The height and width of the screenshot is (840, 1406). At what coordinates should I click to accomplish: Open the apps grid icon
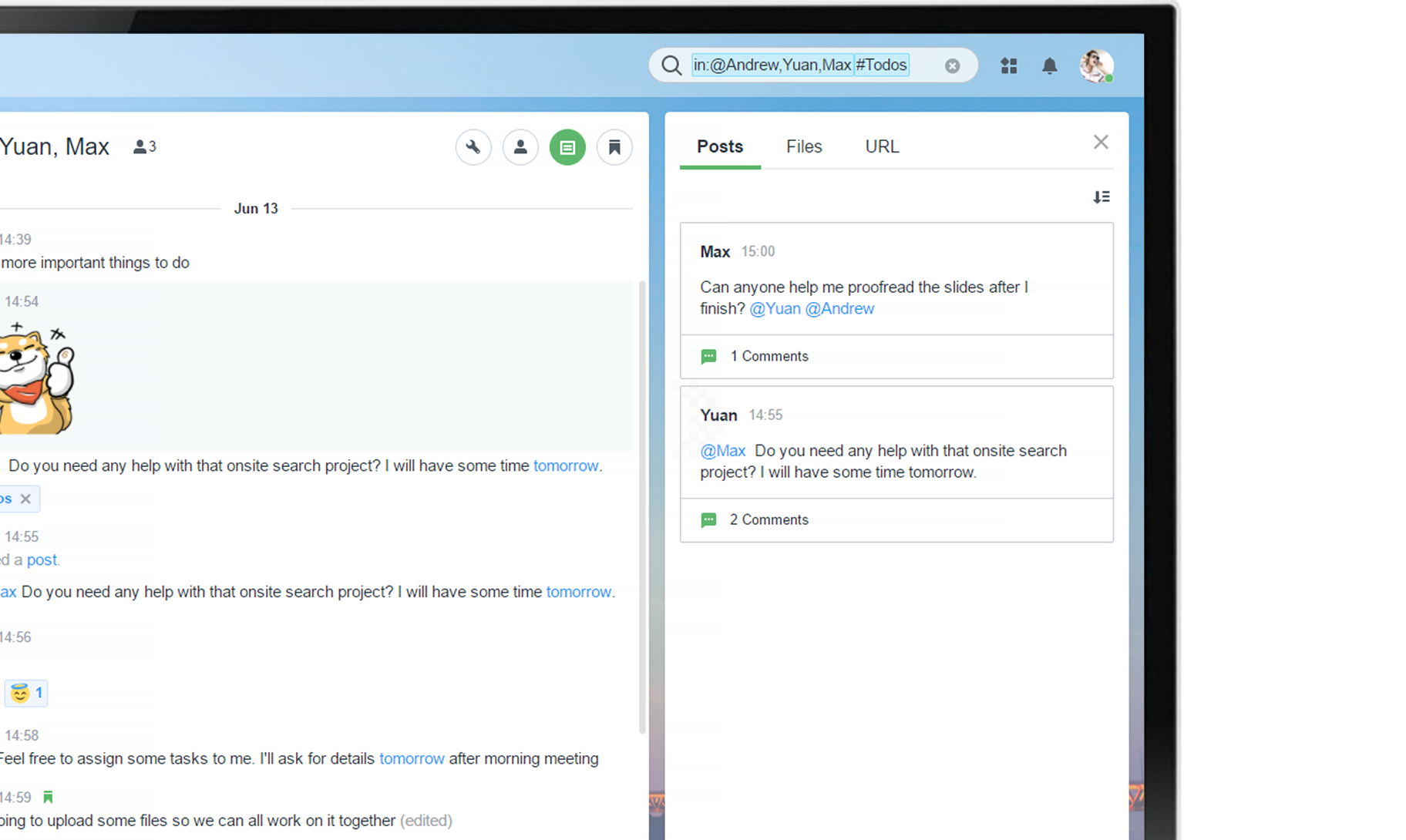(x=1008, y=66)
